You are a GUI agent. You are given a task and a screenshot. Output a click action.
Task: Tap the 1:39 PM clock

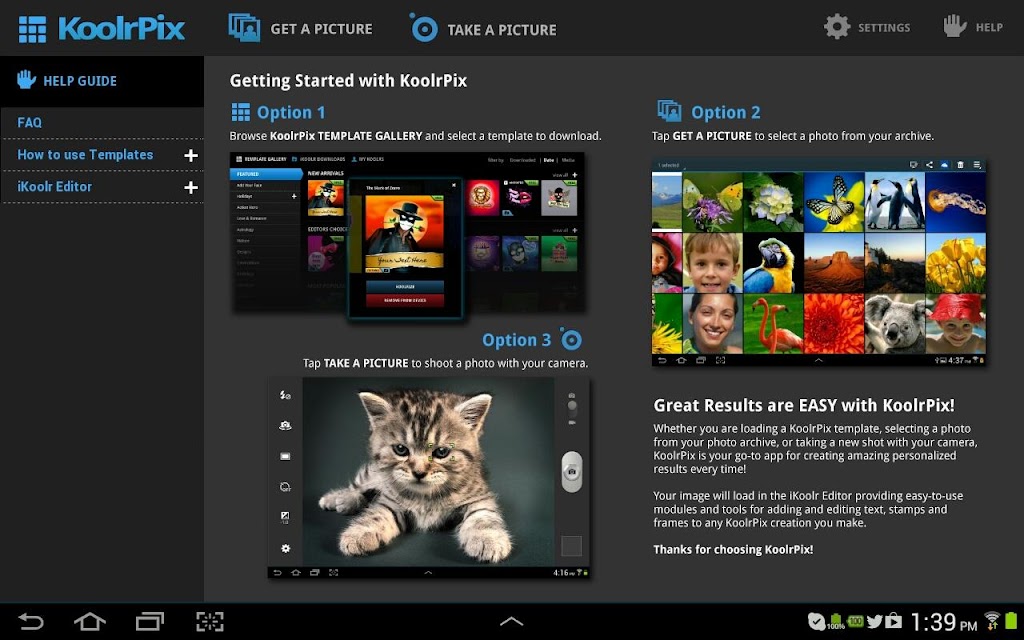(x=944, y=622)
